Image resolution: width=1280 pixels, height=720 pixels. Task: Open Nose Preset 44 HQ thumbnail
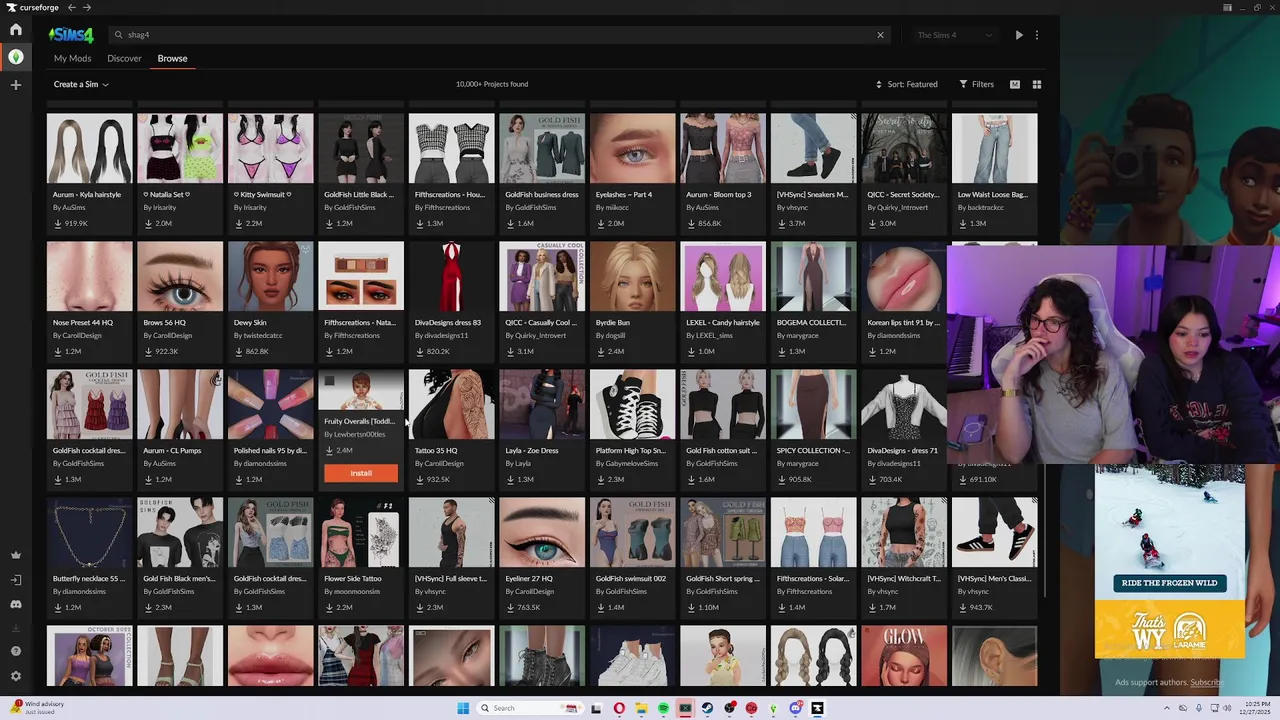[89, 276]
